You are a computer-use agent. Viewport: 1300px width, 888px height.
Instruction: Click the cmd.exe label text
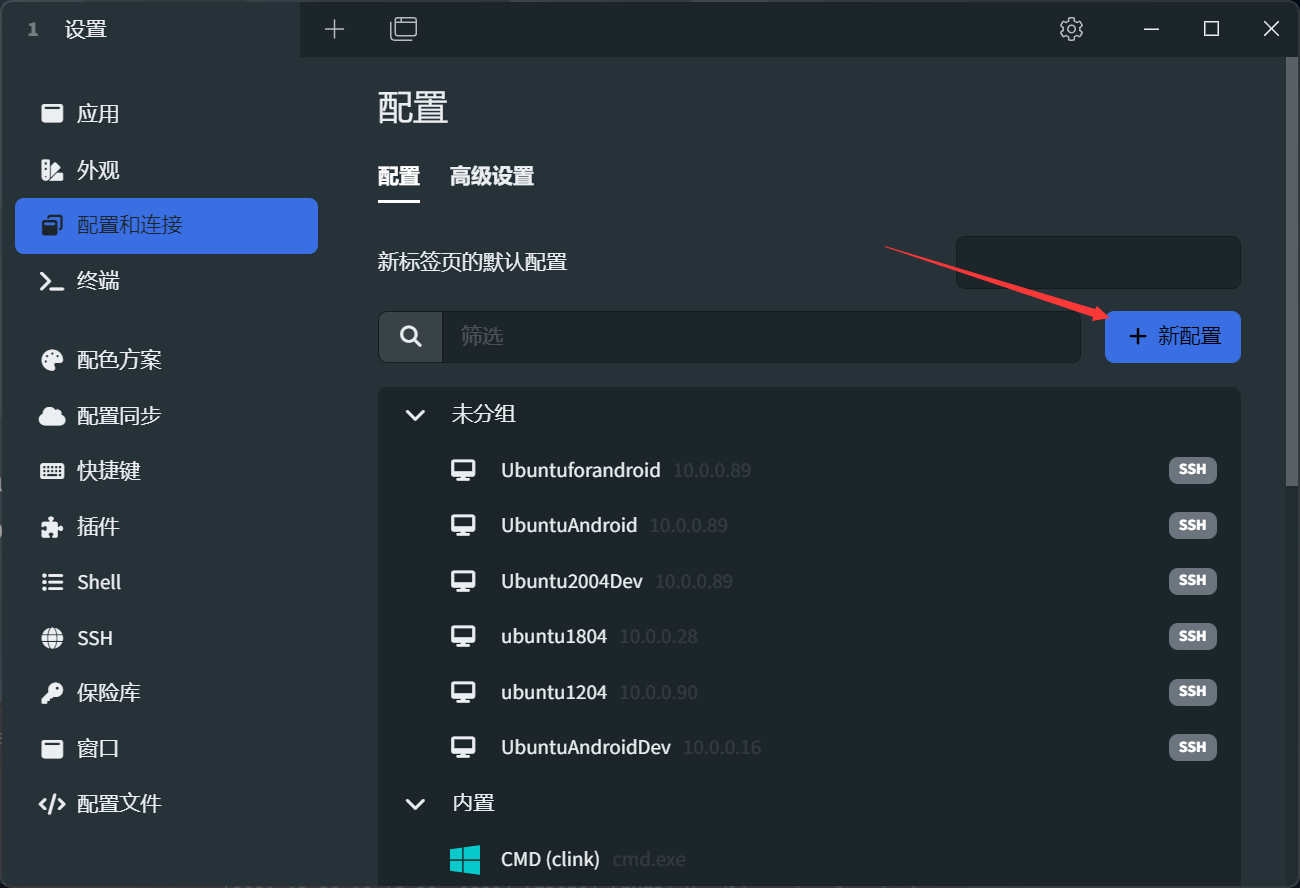pos(649,859)
